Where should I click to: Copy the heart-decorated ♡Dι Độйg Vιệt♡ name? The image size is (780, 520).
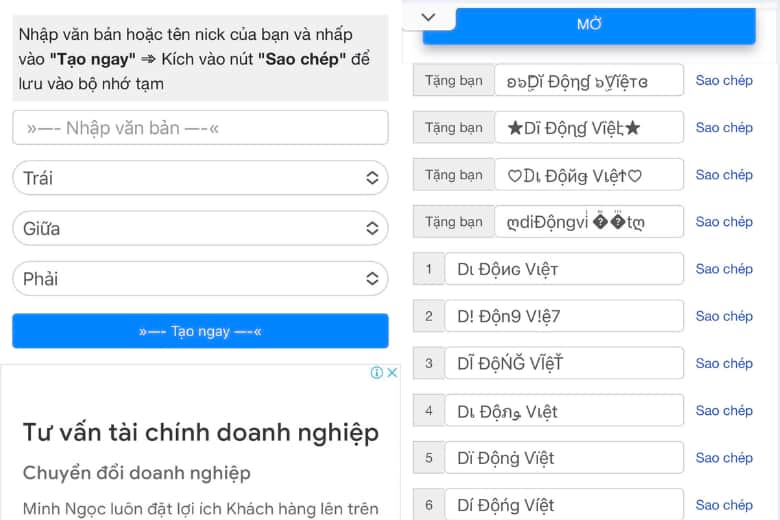(724, 175)
